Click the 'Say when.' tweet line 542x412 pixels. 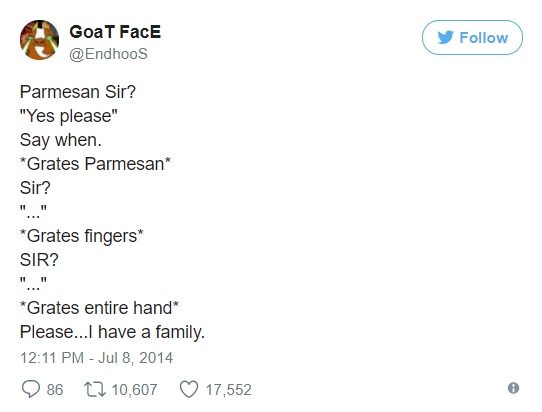pyautogui.click(x=61, y=140)
